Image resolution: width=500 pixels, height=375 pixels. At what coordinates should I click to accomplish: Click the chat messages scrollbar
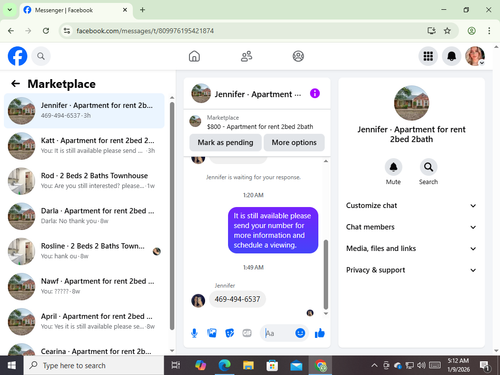point(326,274)
